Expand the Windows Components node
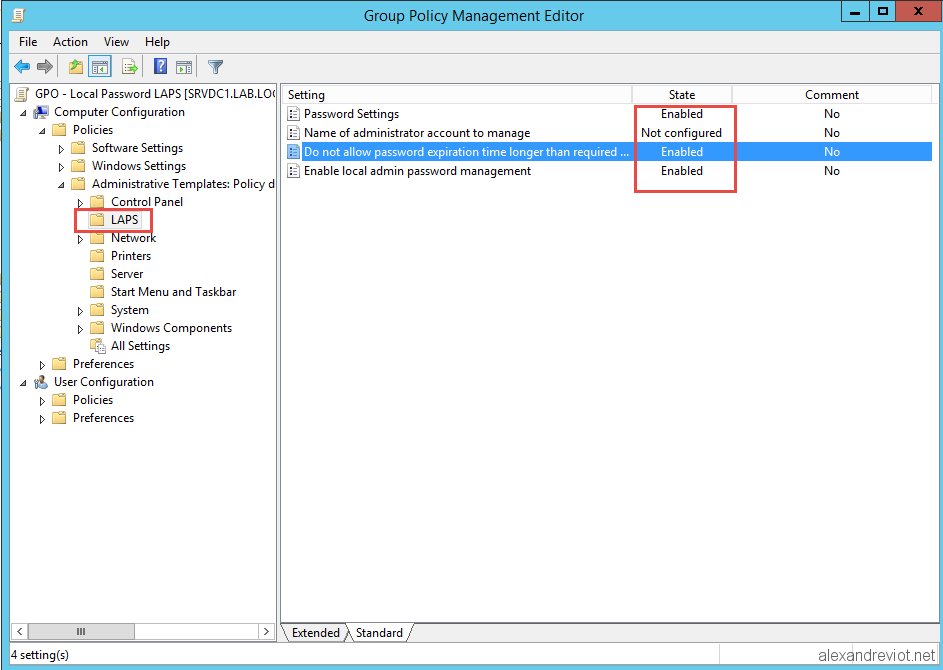This screenshot has width=943, height=670. point(80,329)
